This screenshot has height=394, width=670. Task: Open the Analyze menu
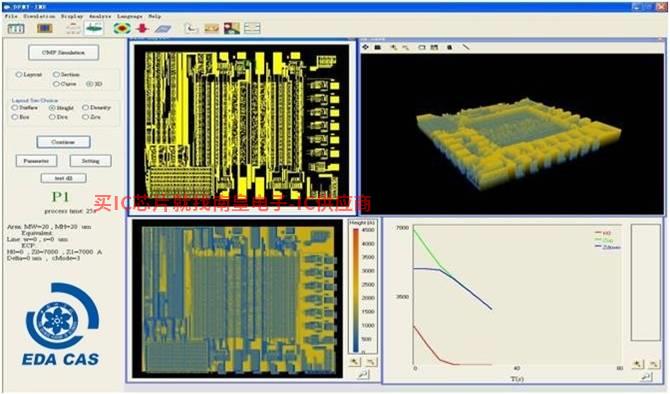pos(100,16)
